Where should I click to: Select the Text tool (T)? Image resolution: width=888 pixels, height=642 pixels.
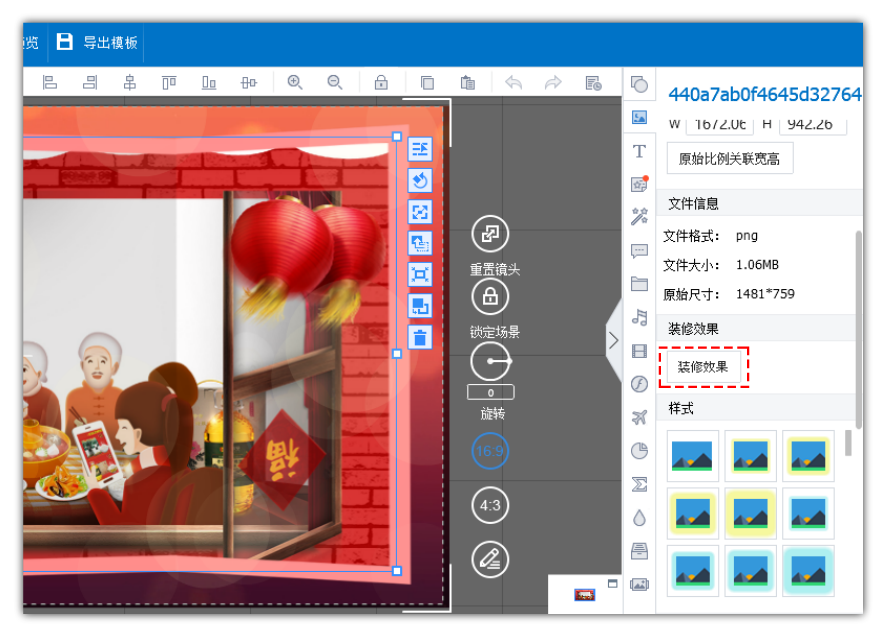point(639,151)
